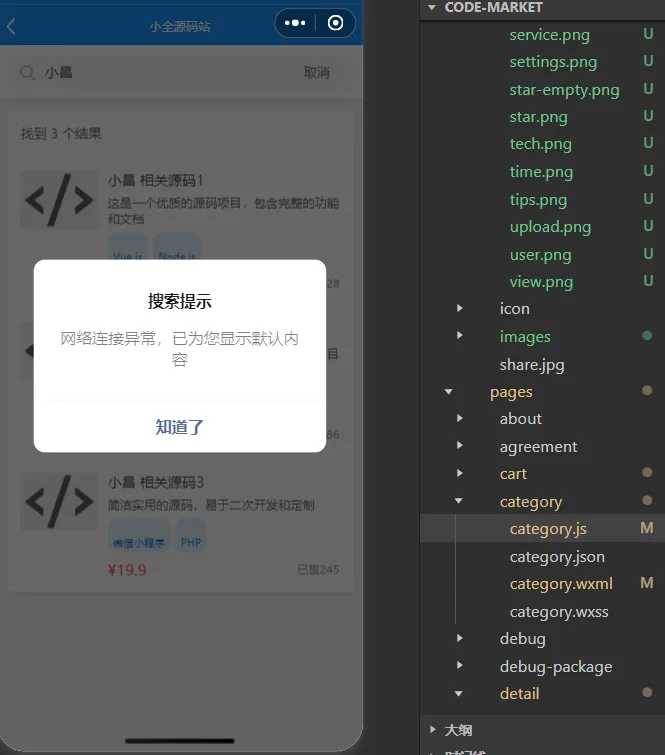The height and width of the screenshot is (755, 665).
Task: Open share.jpg file
Action: (x=532, y=365)
